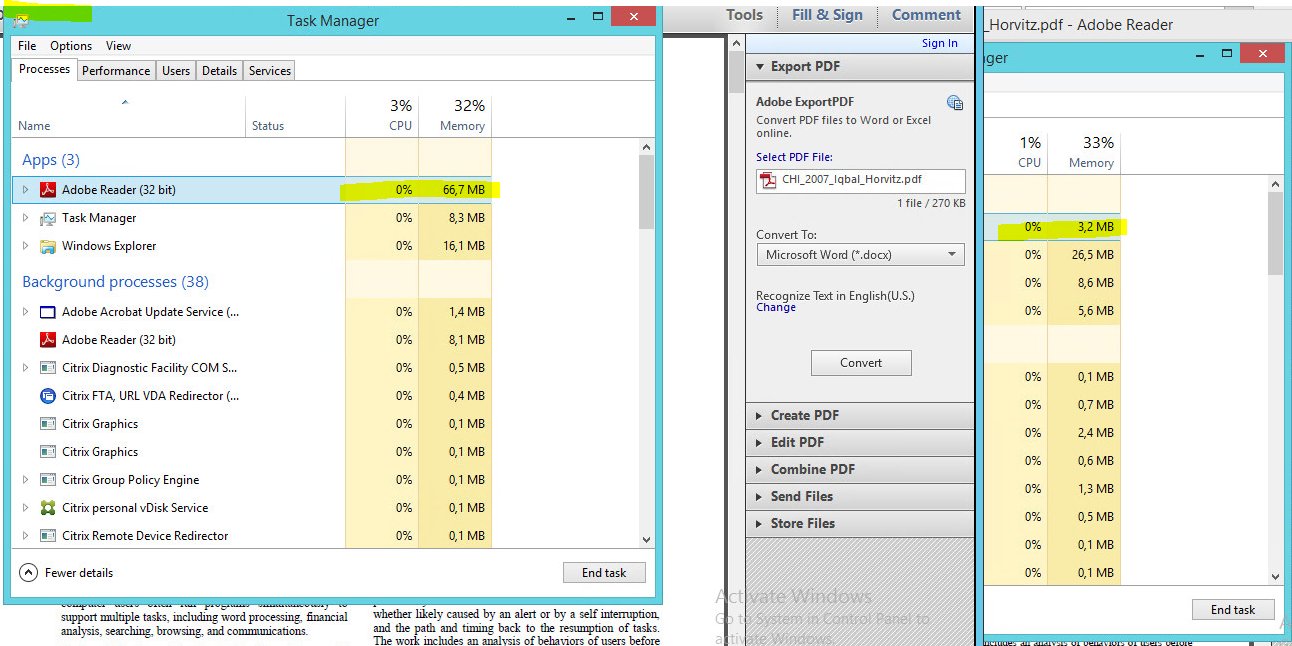Sort processes by the Name column header
This screenshot has width=1292, height=646.
click(129, 116)
